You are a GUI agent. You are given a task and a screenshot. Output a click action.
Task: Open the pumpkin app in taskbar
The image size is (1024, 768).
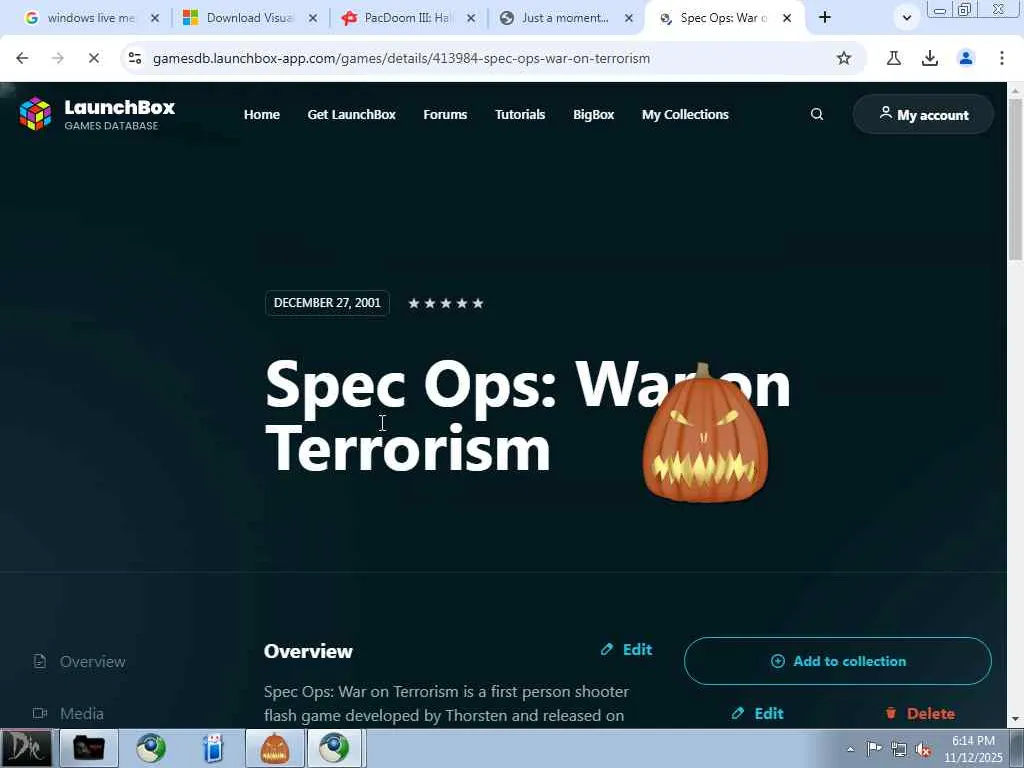[274, 748]
